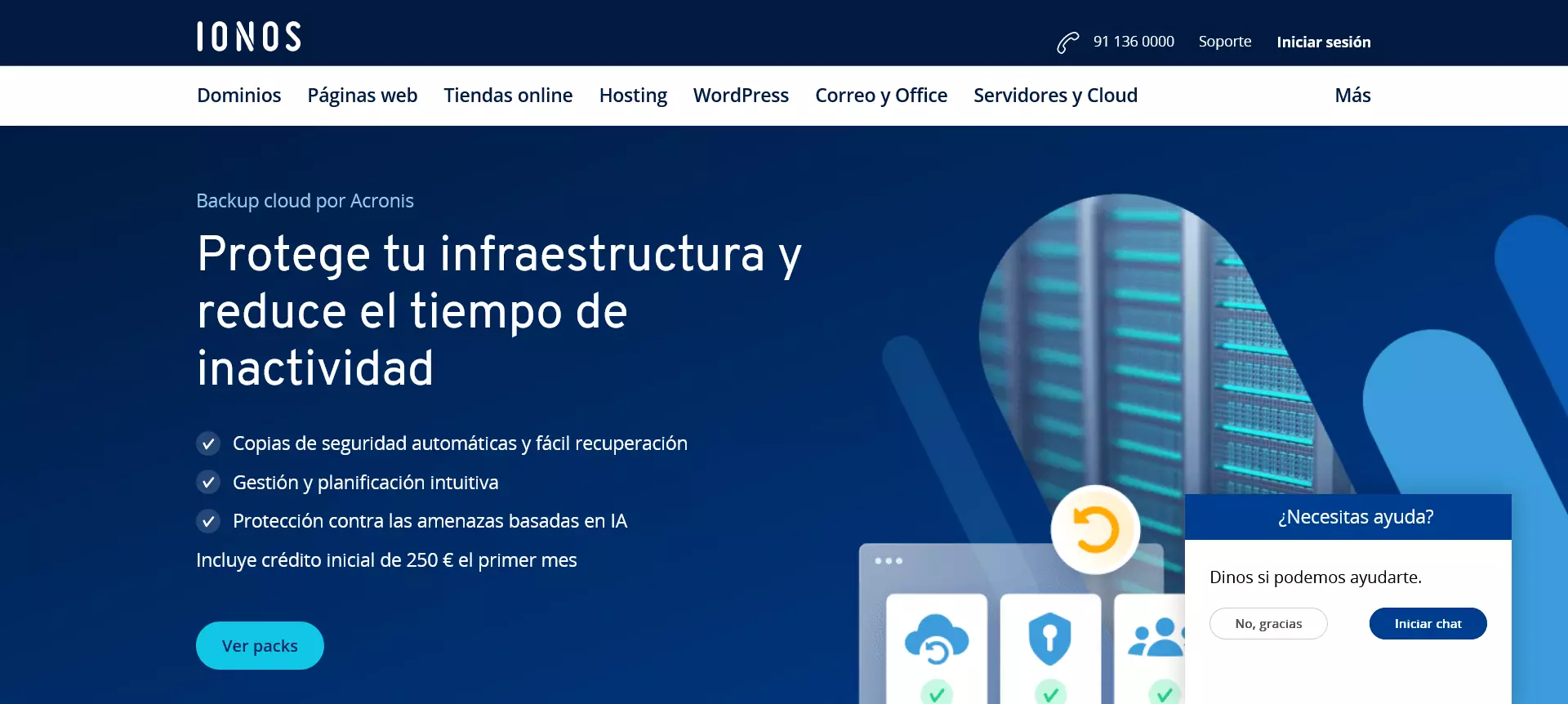
Task: Click the shield keyhole security icon
Action: 1050,639
